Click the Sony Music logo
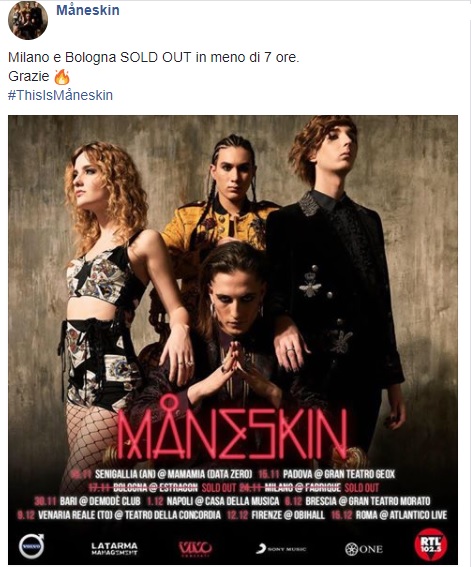Screen dimensions: 471x567 [281, 549]
